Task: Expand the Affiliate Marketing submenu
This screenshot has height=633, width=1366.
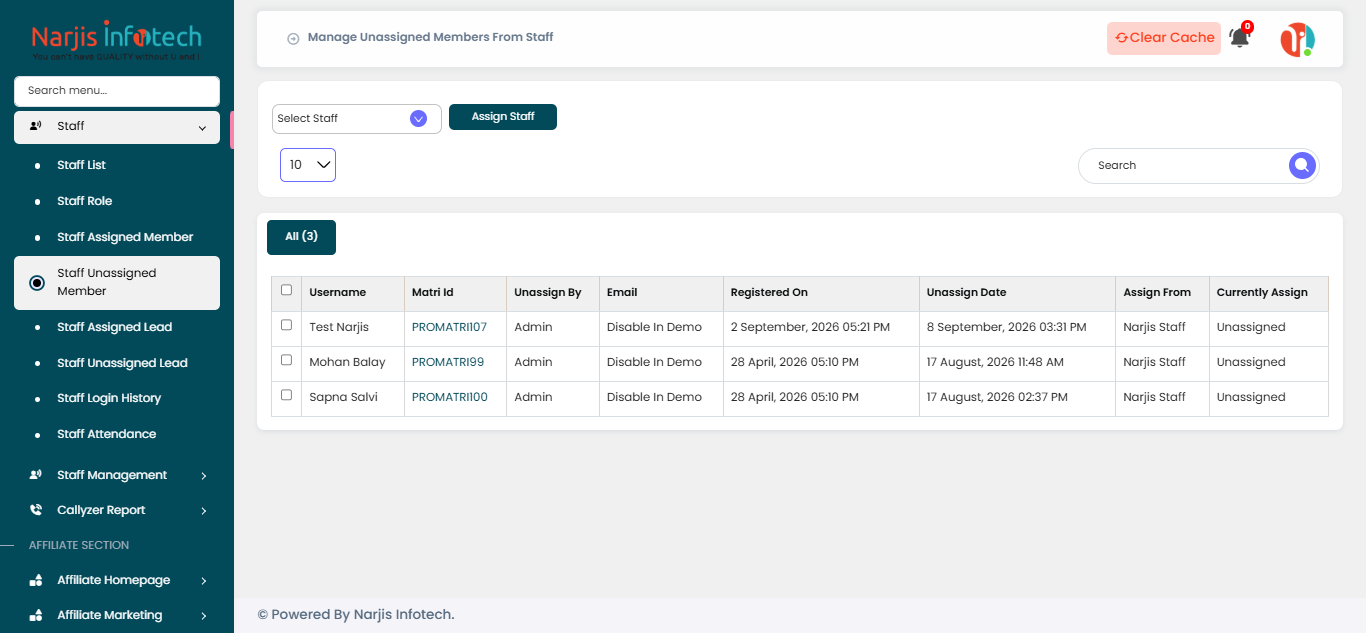Action: 117,615
